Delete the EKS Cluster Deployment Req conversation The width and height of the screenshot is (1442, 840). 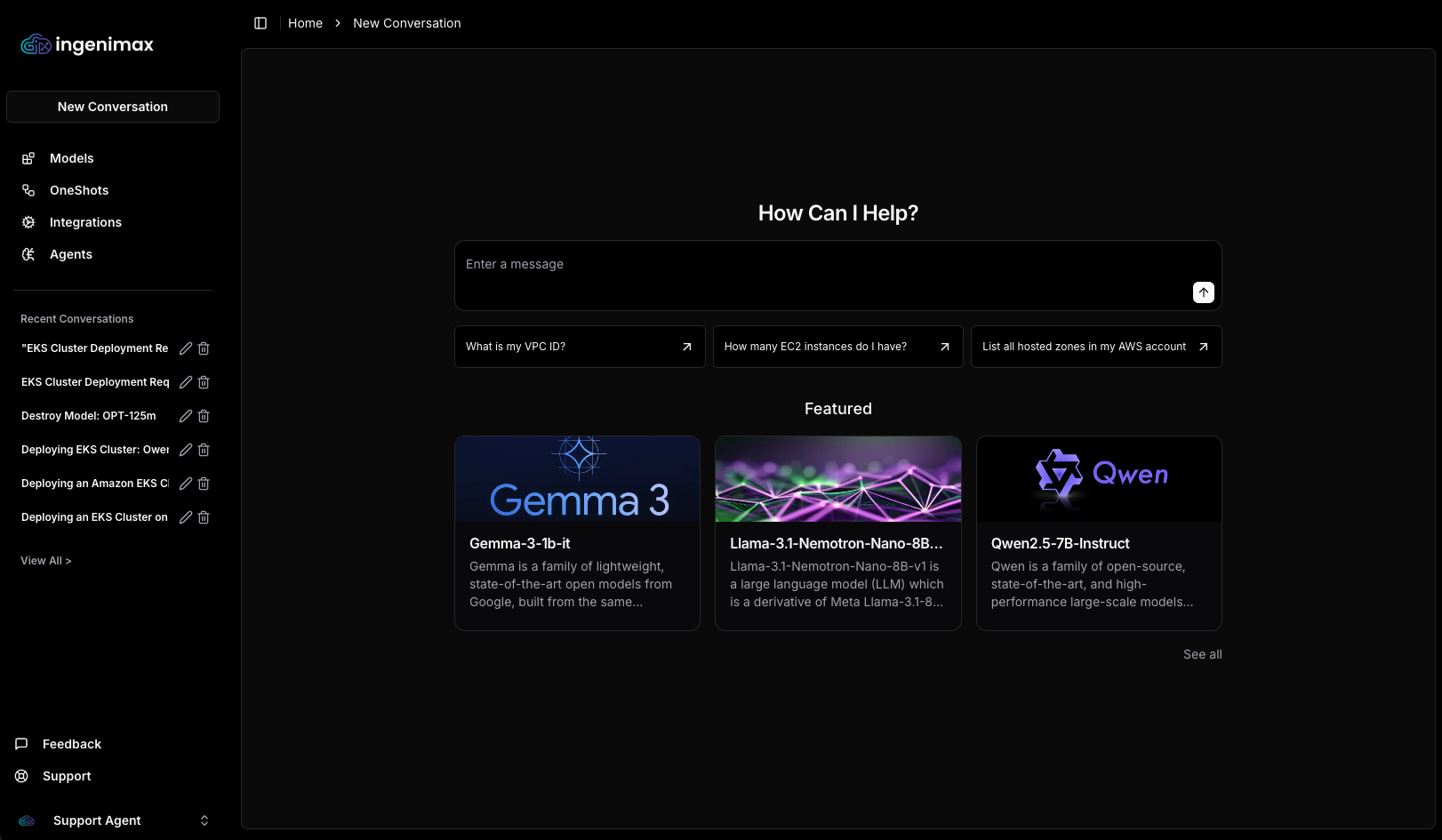(x=204, y=382)
